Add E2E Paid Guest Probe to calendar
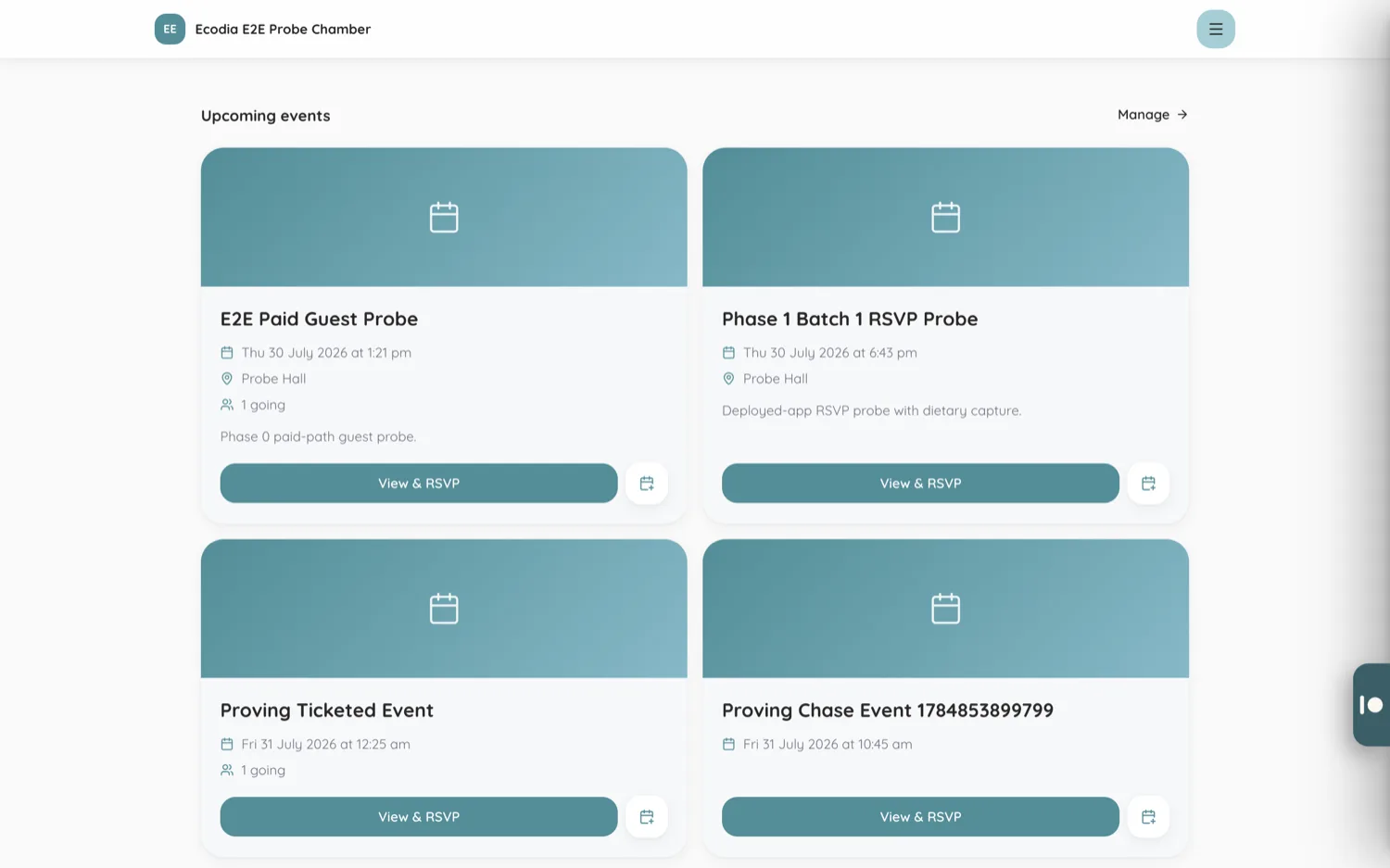1390x868 pixels. tap(647, 484)
